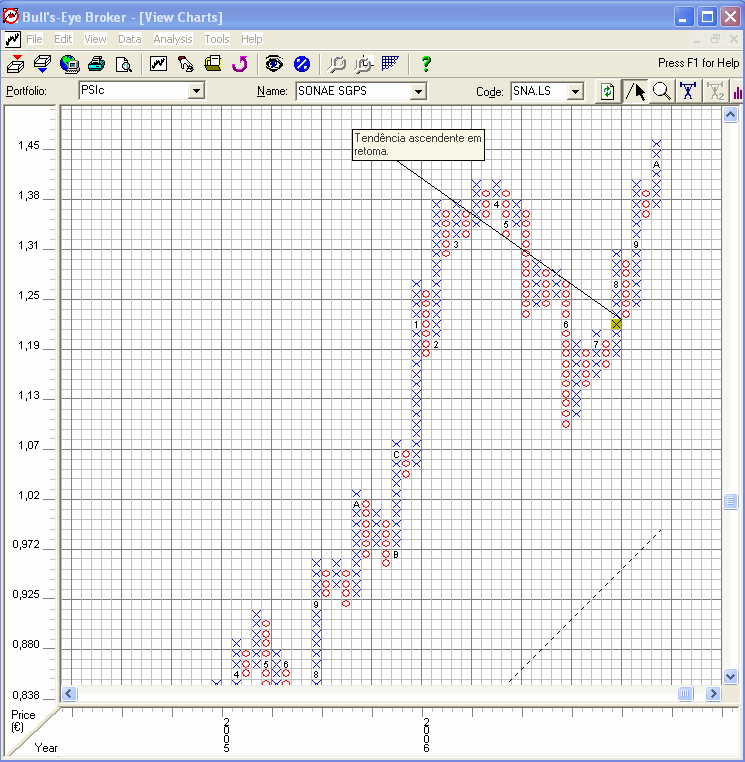The width and height of the screenshot is (745, 762).
Task: Click the green question mark help icon
Action: pyautogui.click(x=426, y=64)
